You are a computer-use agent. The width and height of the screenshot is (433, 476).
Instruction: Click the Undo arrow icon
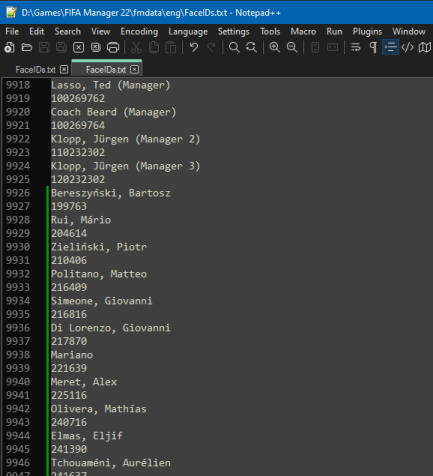pyautogui.click(x=194, y=48)
